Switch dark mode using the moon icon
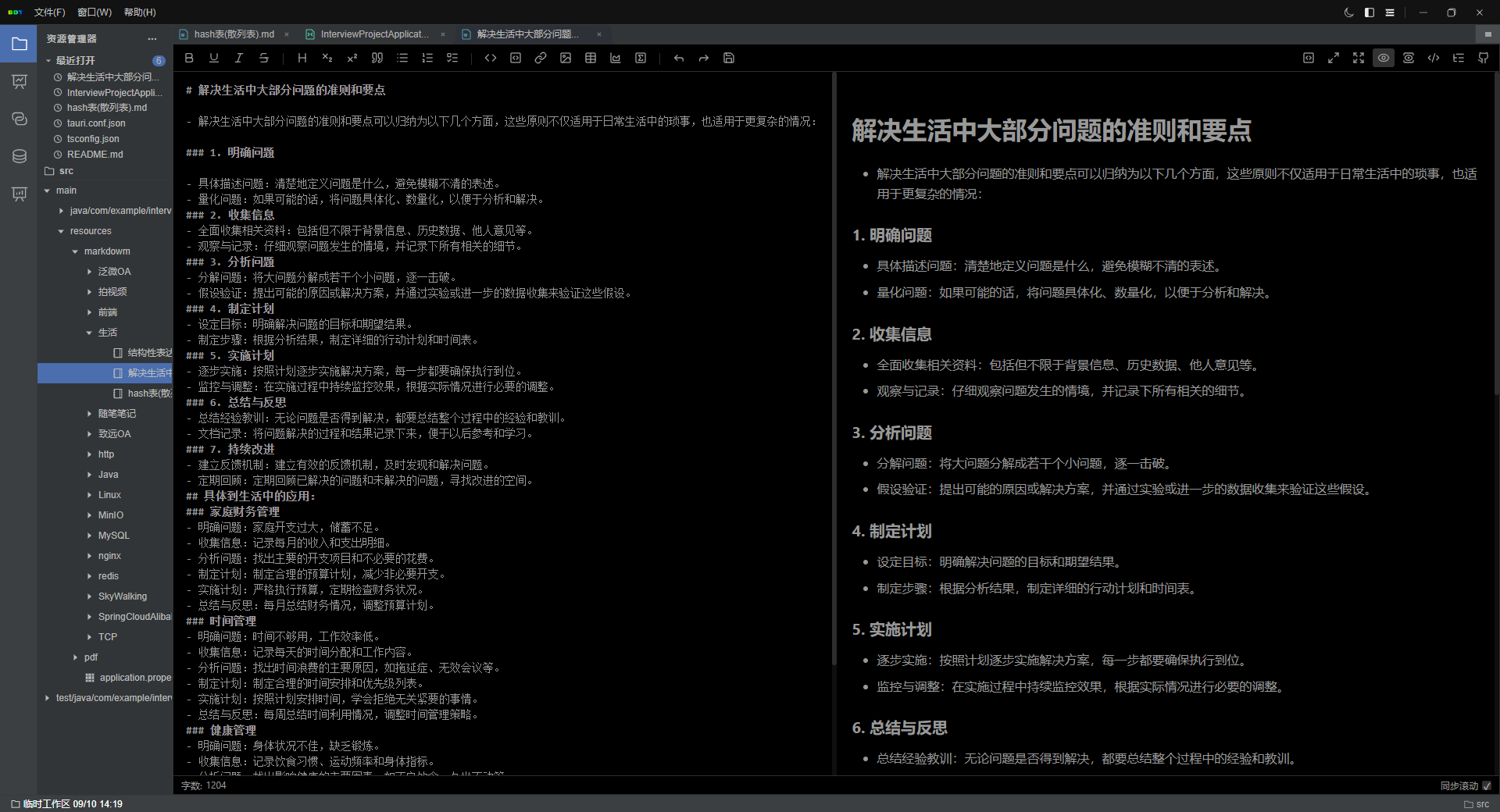The image size is (1500, 812). pyautogui.click(x=1349, y=12)
